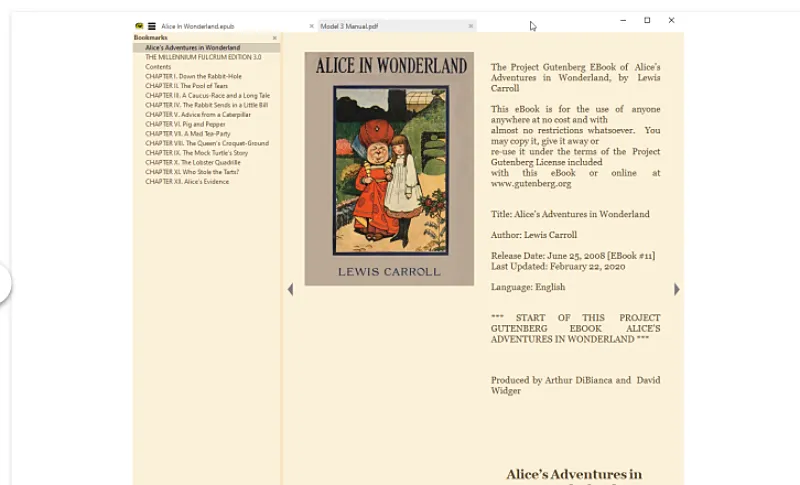
Task: Open Chapter I. Down the Rabbit-Hole
Action: [193, 76]
